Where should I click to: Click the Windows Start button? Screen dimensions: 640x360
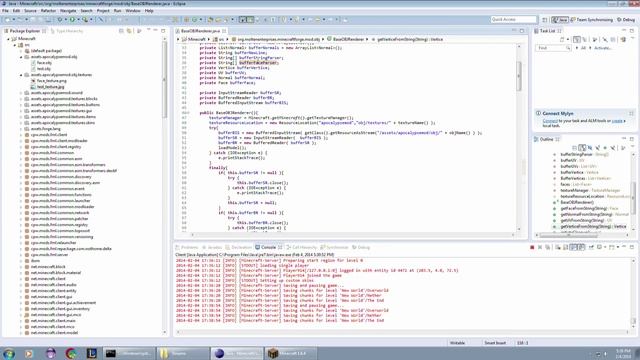[9, 353]
